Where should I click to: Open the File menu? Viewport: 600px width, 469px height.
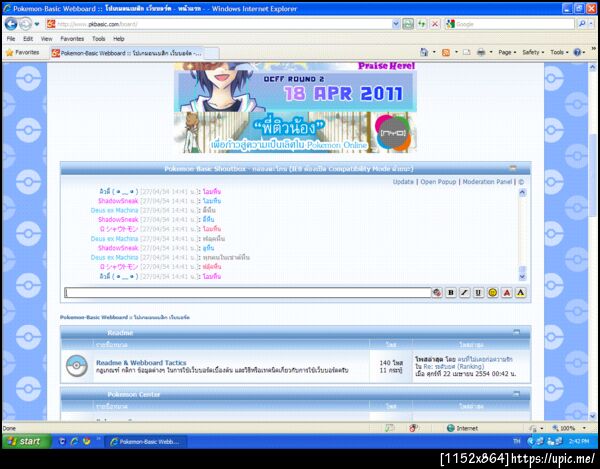(x=11, y=39)
